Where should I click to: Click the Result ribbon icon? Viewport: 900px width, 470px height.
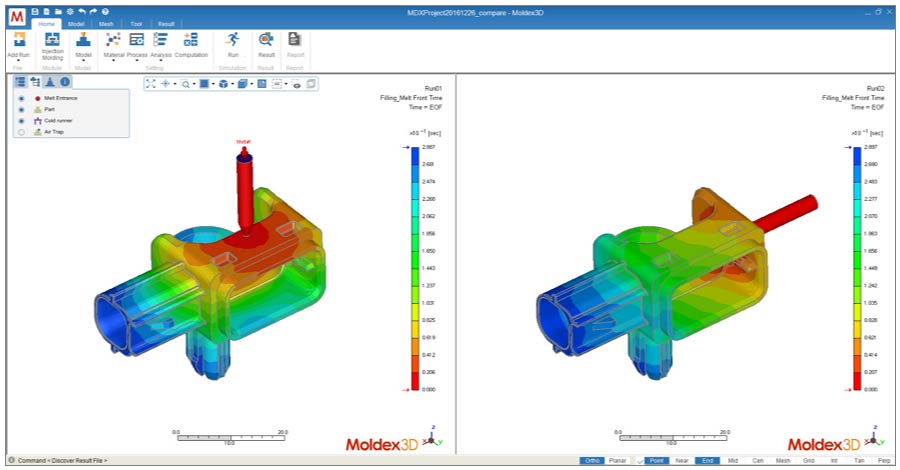(266, 39)
